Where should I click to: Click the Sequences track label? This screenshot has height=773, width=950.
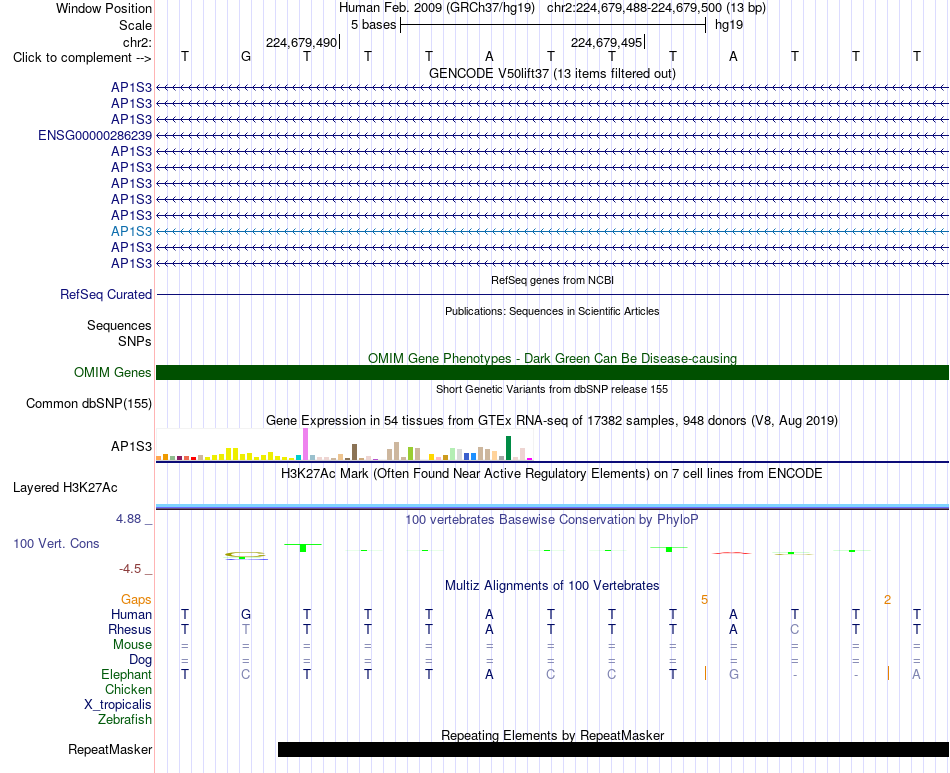coord(119,326)
